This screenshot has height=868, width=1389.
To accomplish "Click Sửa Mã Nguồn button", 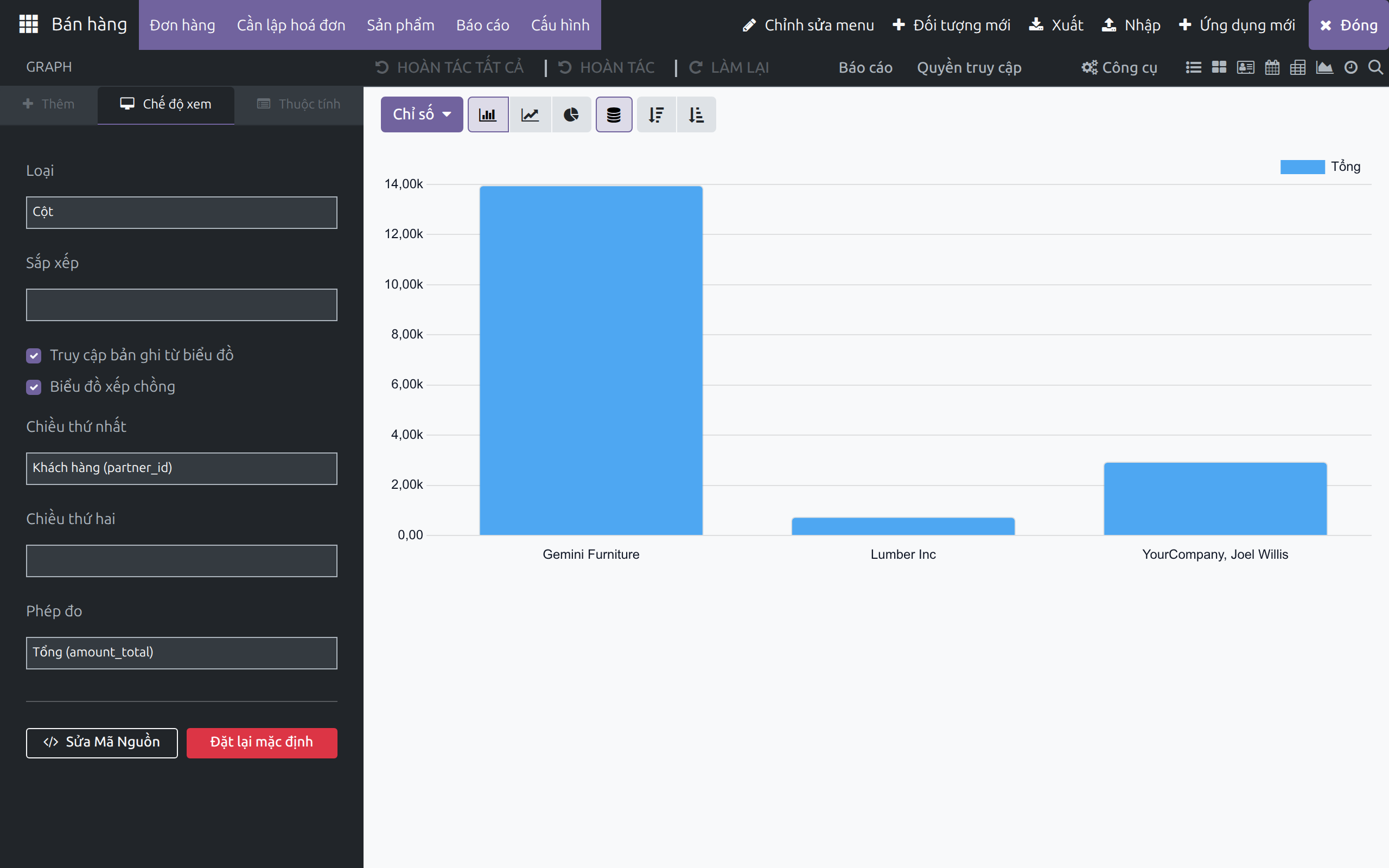I will [101, 743].
